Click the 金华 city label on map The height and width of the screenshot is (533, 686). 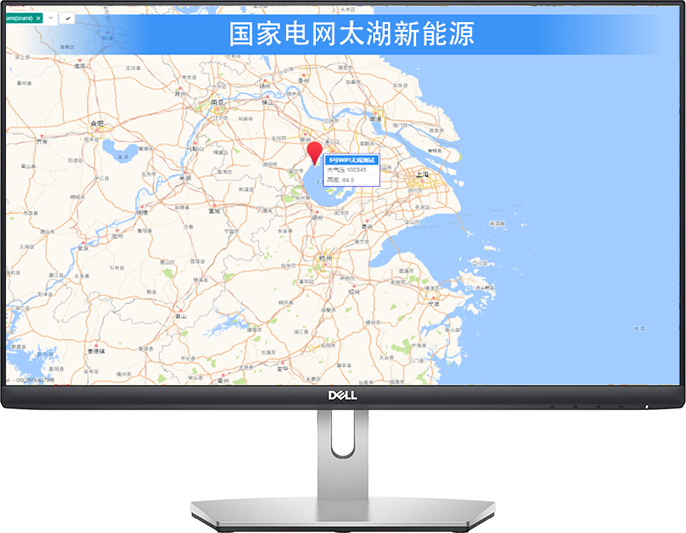click(283, 368)
